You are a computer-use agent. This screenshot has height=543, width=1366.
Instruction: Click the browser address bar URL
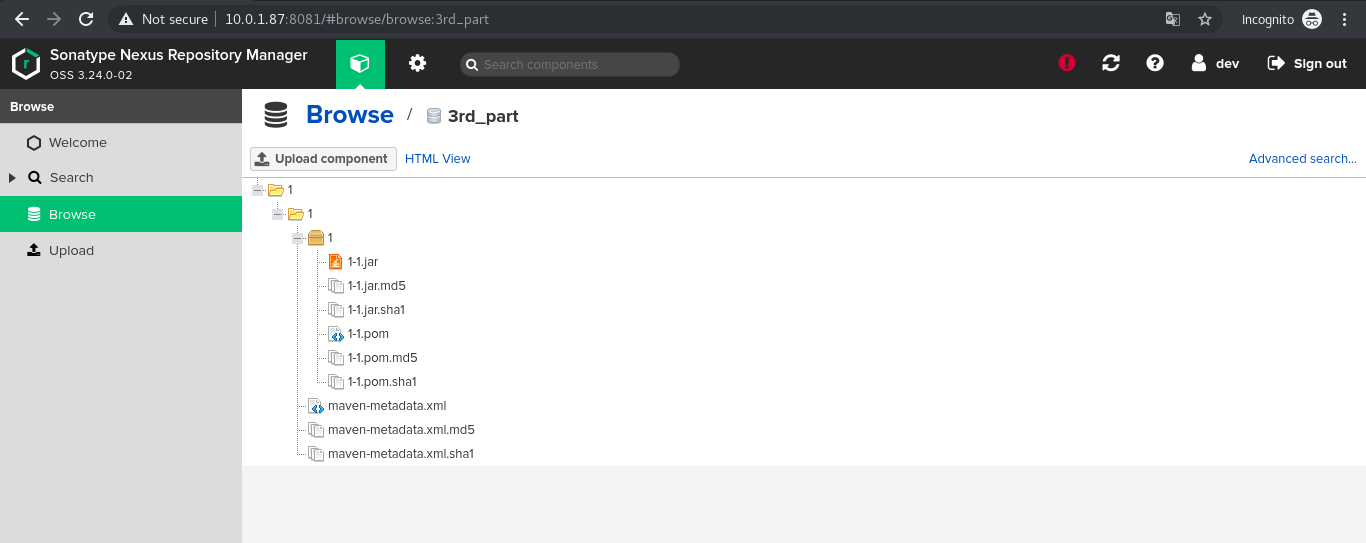357,19
